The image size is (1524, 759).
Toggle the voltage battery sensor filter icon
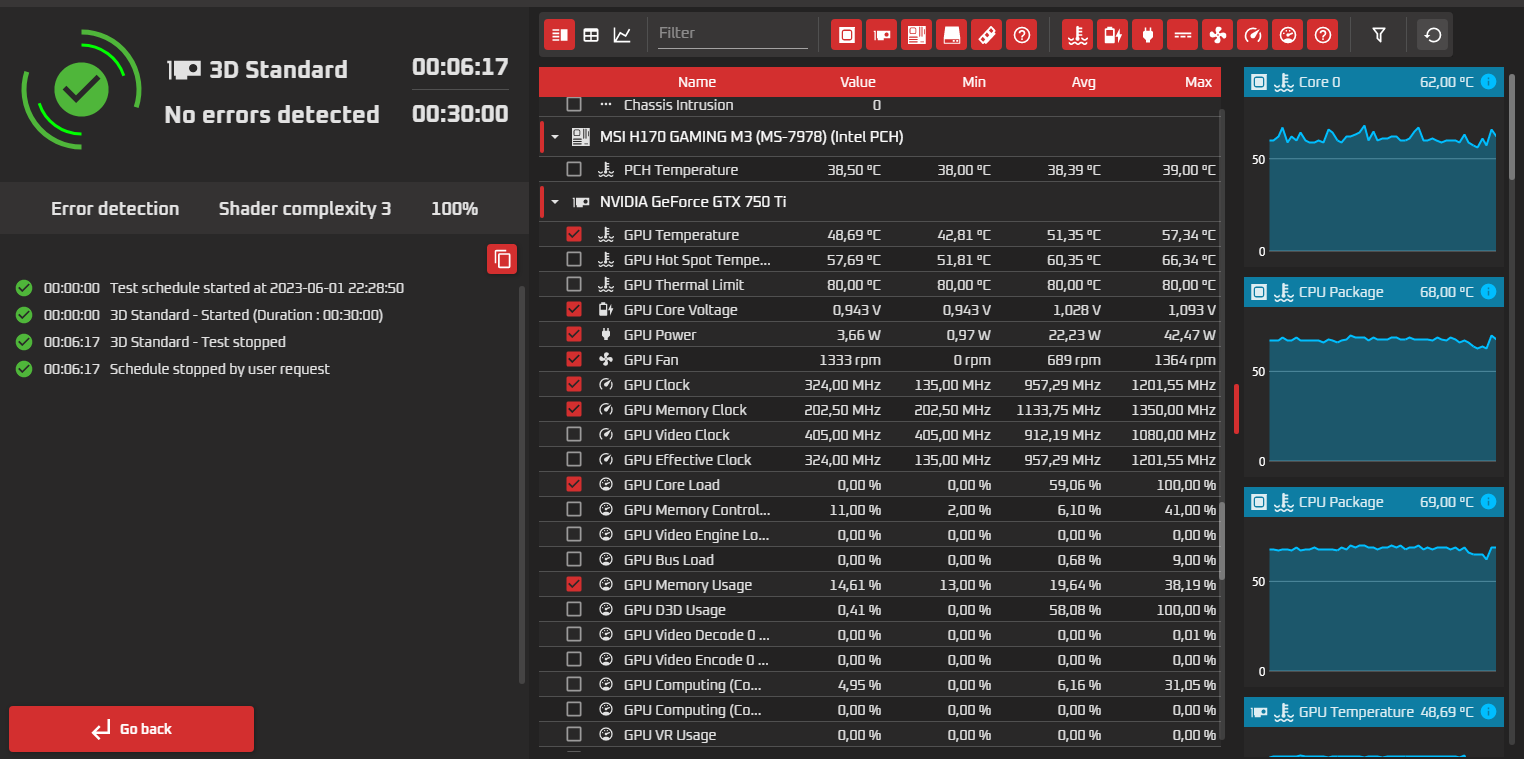[1113, 35]
